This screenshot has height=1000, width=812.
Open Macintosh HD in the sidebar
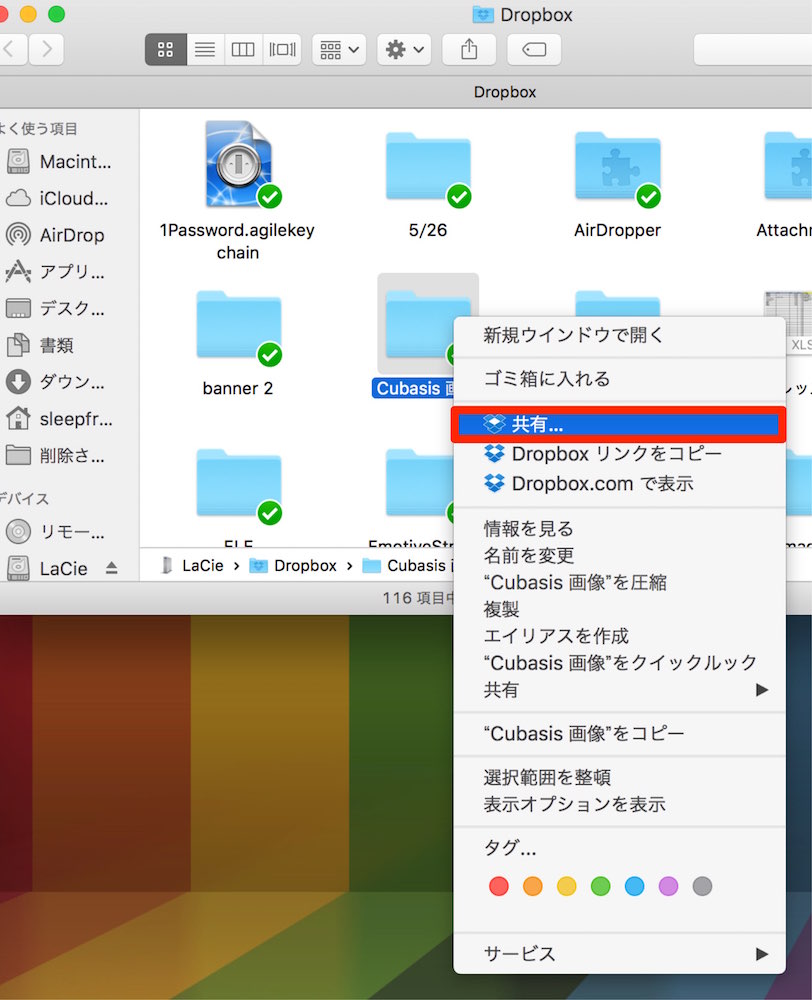[59, 162]
